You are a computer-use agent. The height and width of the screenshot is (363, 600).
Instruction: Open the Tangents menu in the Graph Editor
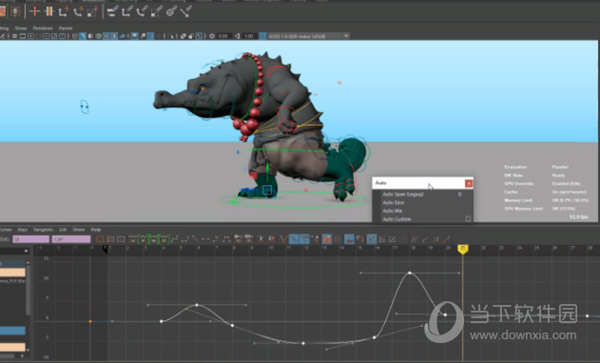(x=43, y=230)
